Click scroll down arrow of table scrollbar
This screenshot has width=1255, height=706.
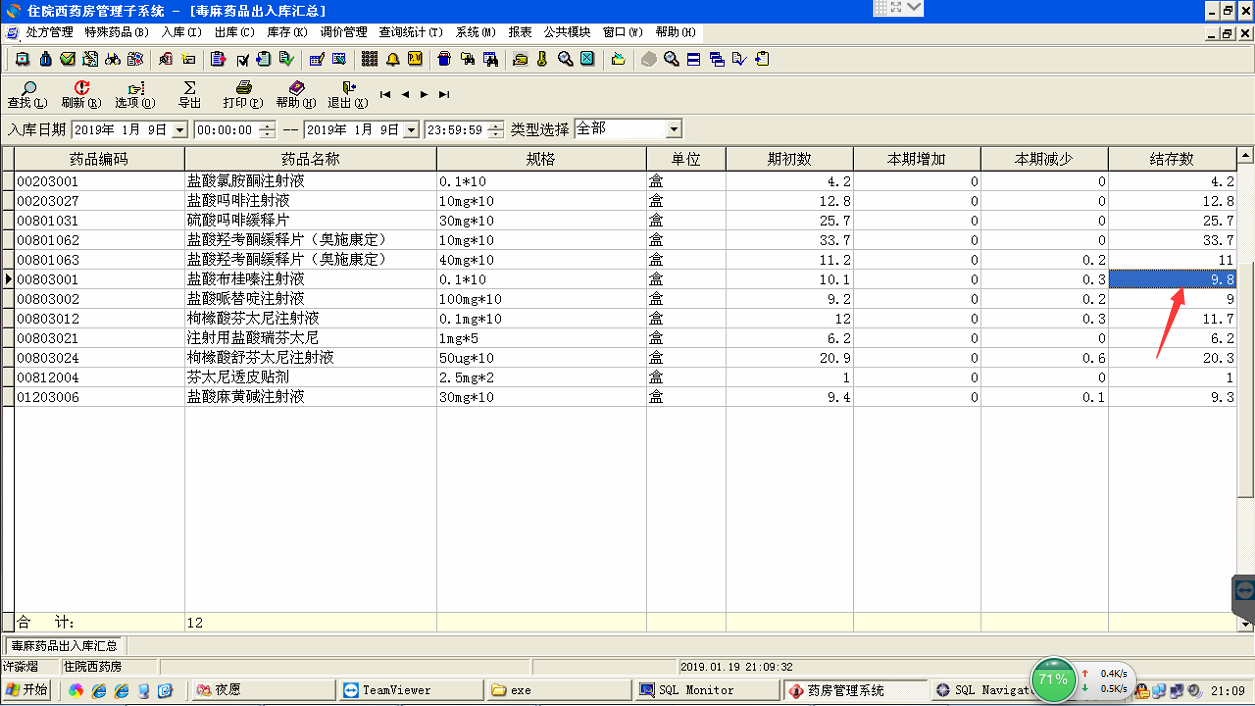tap(1245, 623)
